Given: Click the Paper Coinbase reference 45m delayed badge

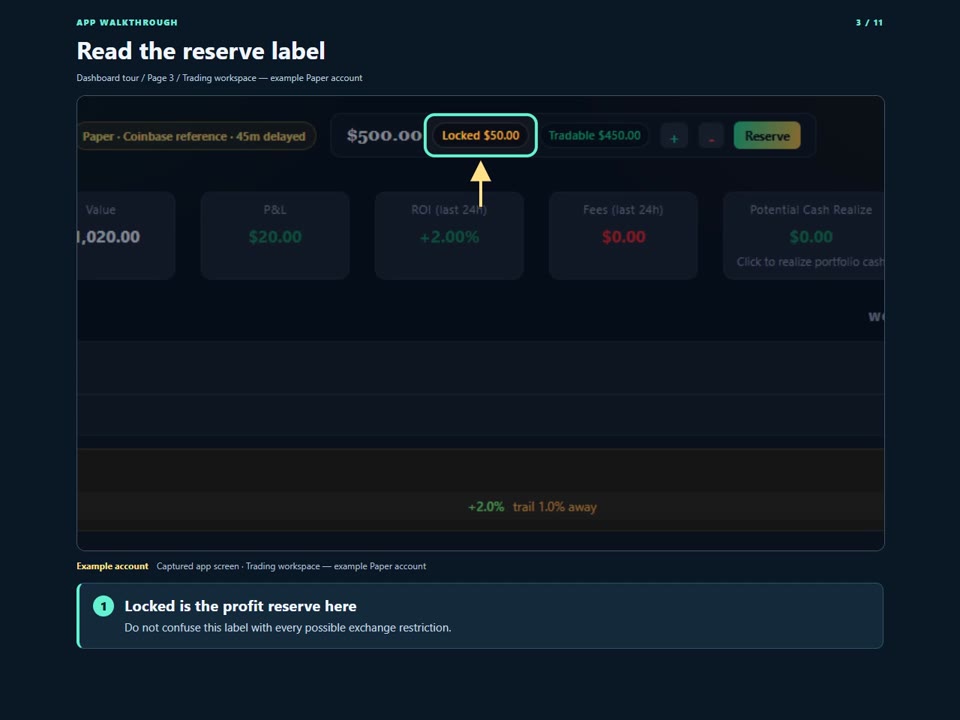Looking at the screenshot, I should (196, 136).
